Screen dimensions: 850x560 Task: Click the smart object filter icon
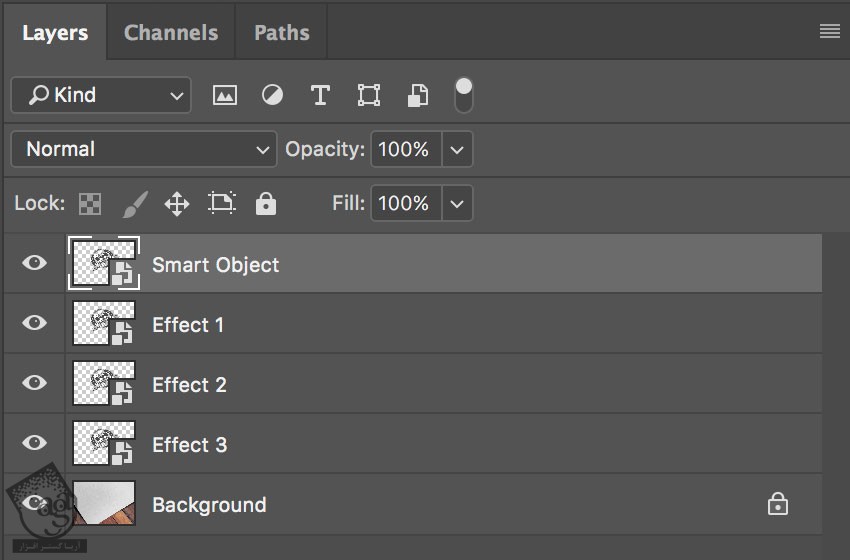[417, 95]
